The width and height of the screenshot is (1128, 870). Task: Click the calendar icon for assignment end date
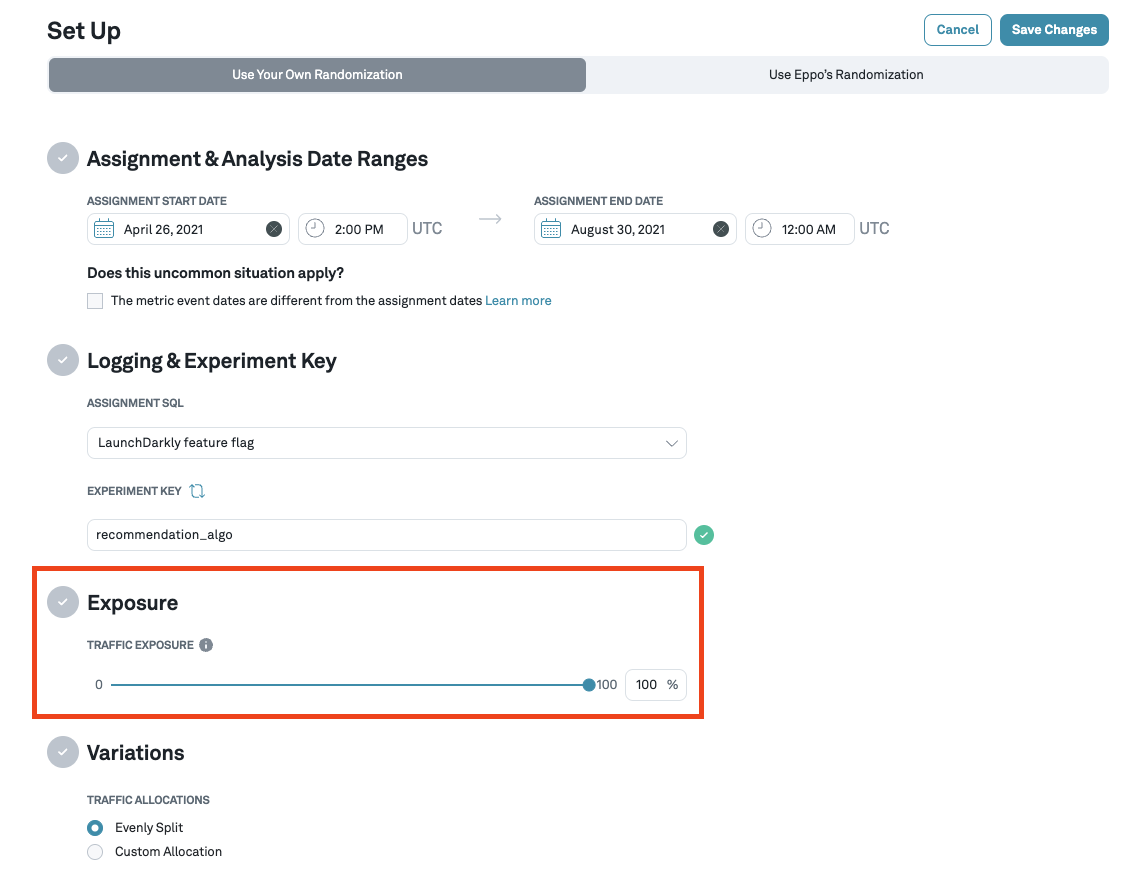click(x=551, y=229)
